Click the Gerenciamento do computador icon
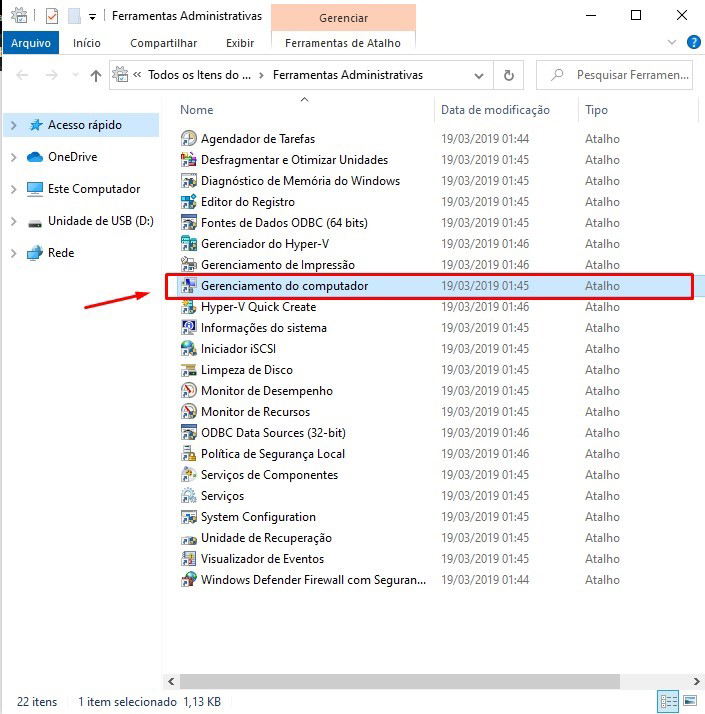 tap(189, 286)
